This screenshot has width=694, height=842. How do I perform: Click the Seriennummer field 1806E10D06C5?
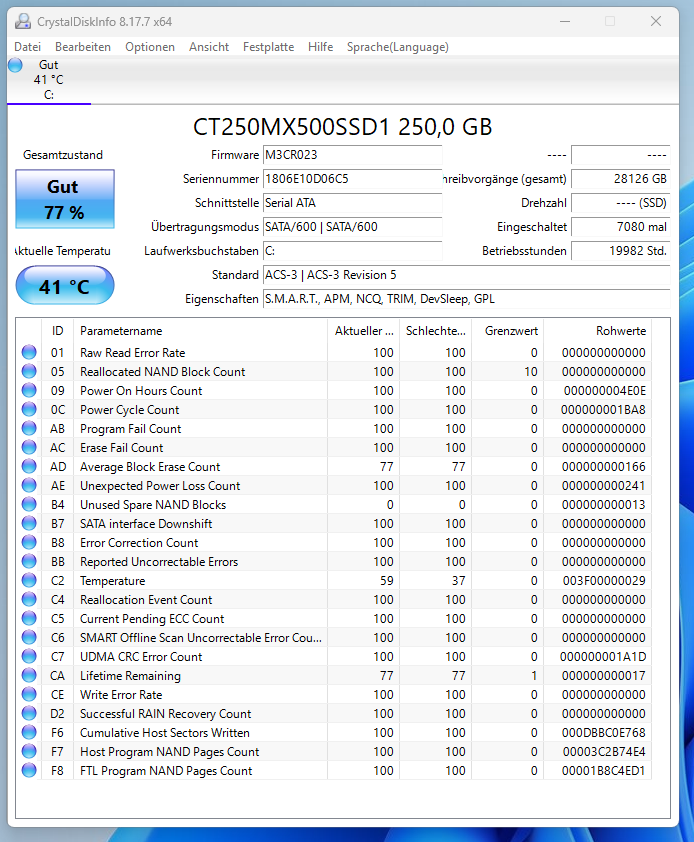click(x=352, y=179)
